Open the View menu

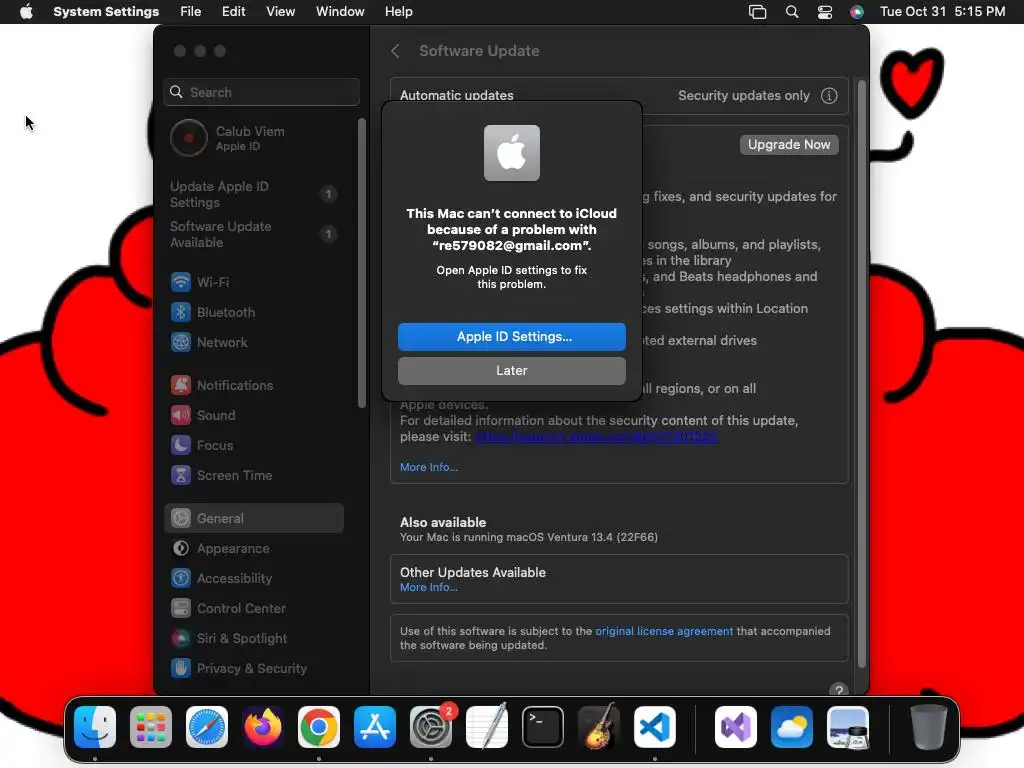[x=280, y=12]
